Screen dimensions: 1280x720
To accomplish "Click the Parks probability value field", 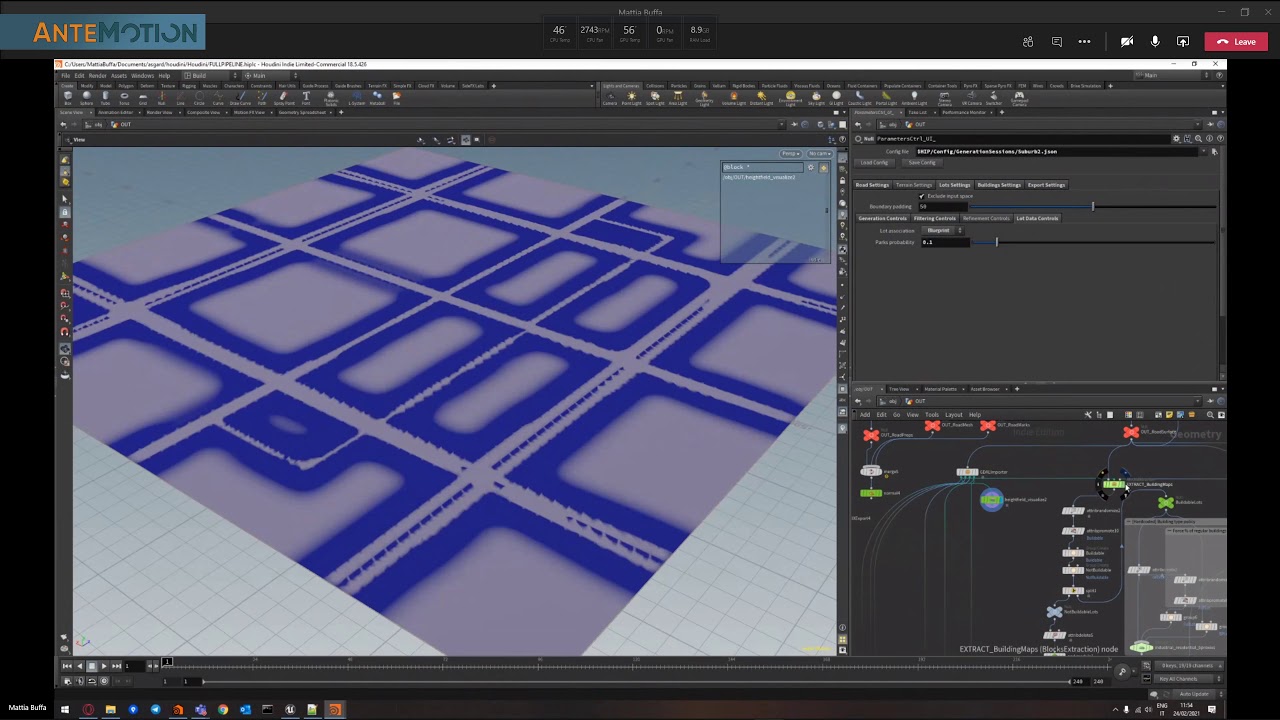I will pyautogui.click(x=945, y=242).
